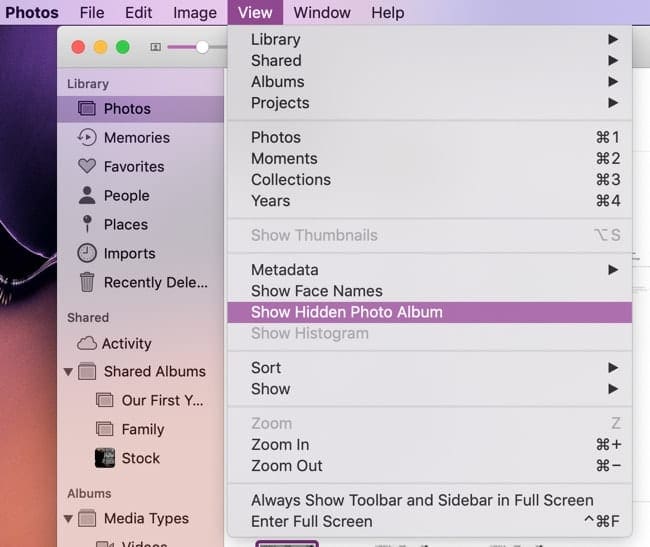Open the Sort submenu
650x547 pixels.
pyautogui.click(x=429, y=368)
